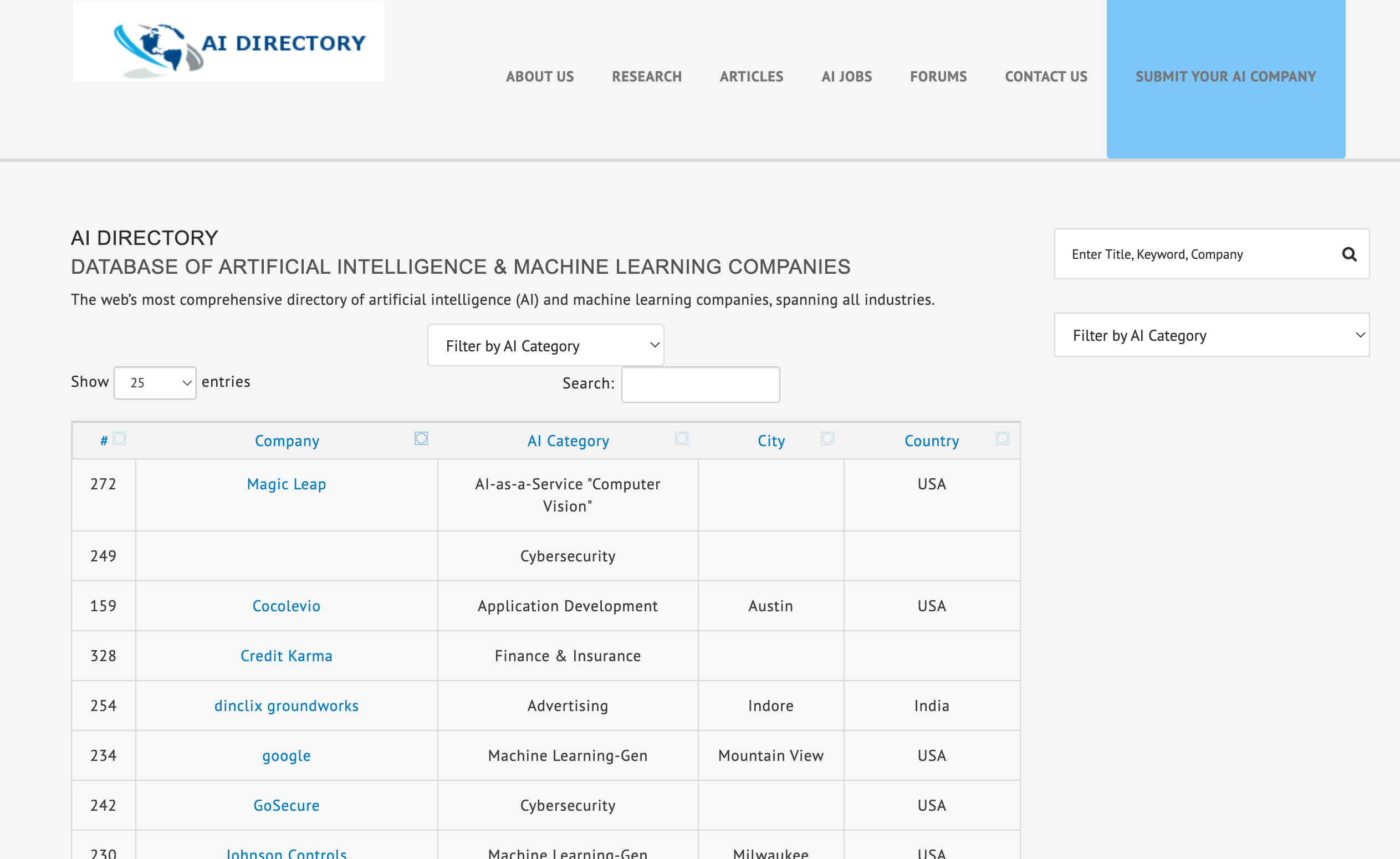Click row number 159 cell
1400x859 pixels.
coord(104,606)
